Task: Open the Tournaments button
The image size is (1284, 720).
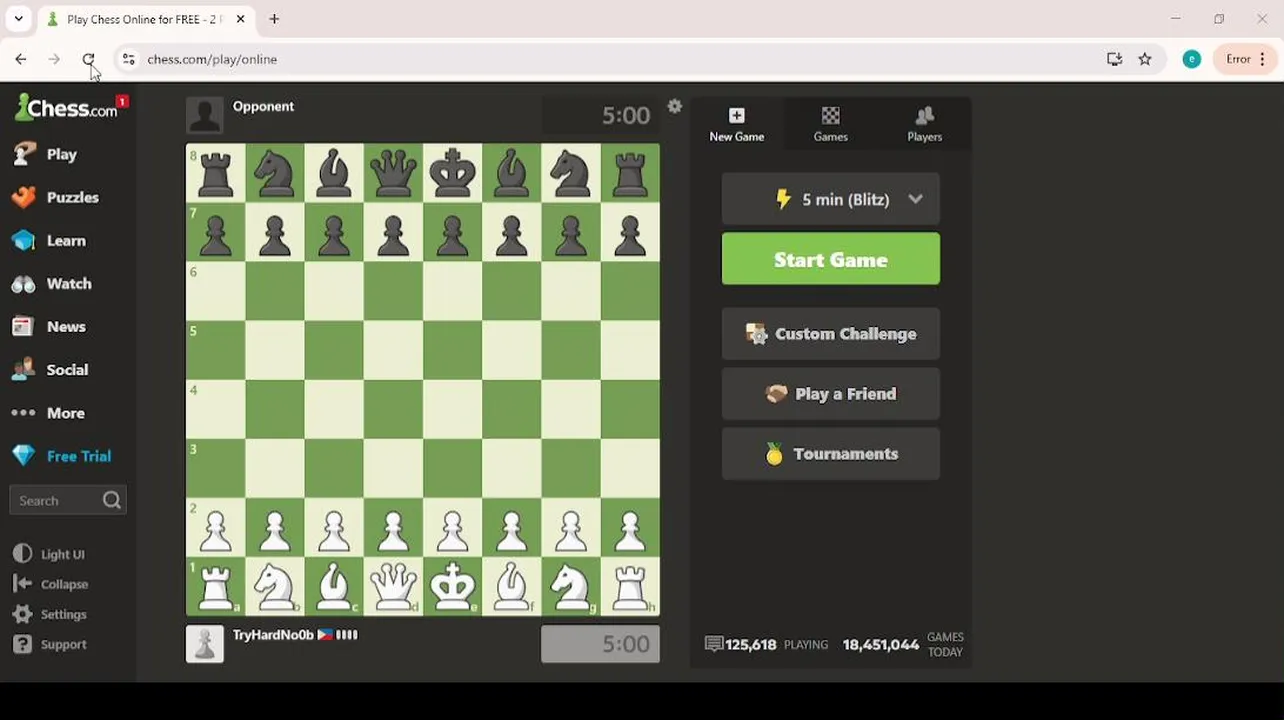Action: point(831,454)
